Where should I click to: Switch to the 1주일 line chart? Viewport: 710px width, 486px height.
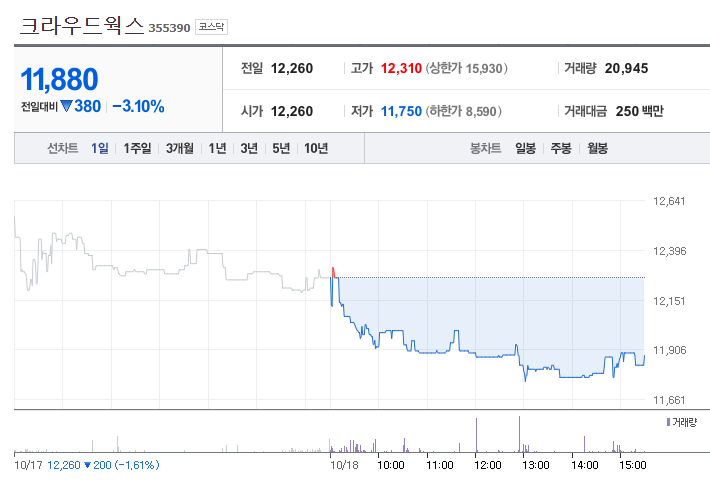137,148
